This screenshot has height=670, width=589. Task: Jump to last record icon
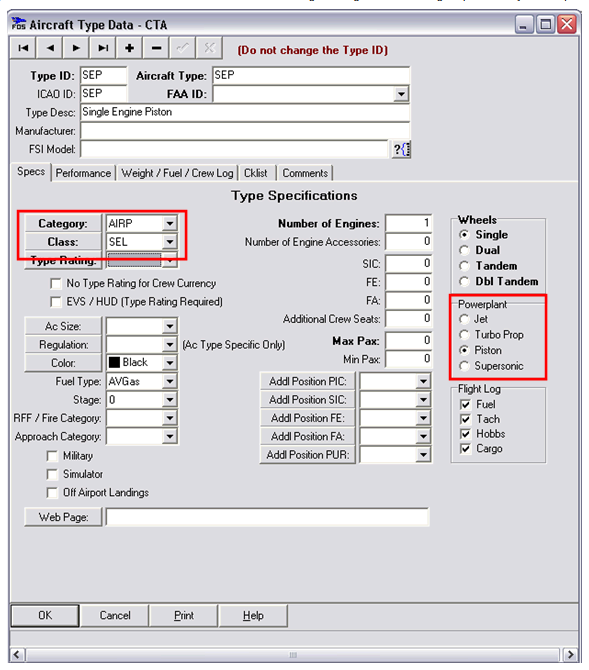pos(103,48)
